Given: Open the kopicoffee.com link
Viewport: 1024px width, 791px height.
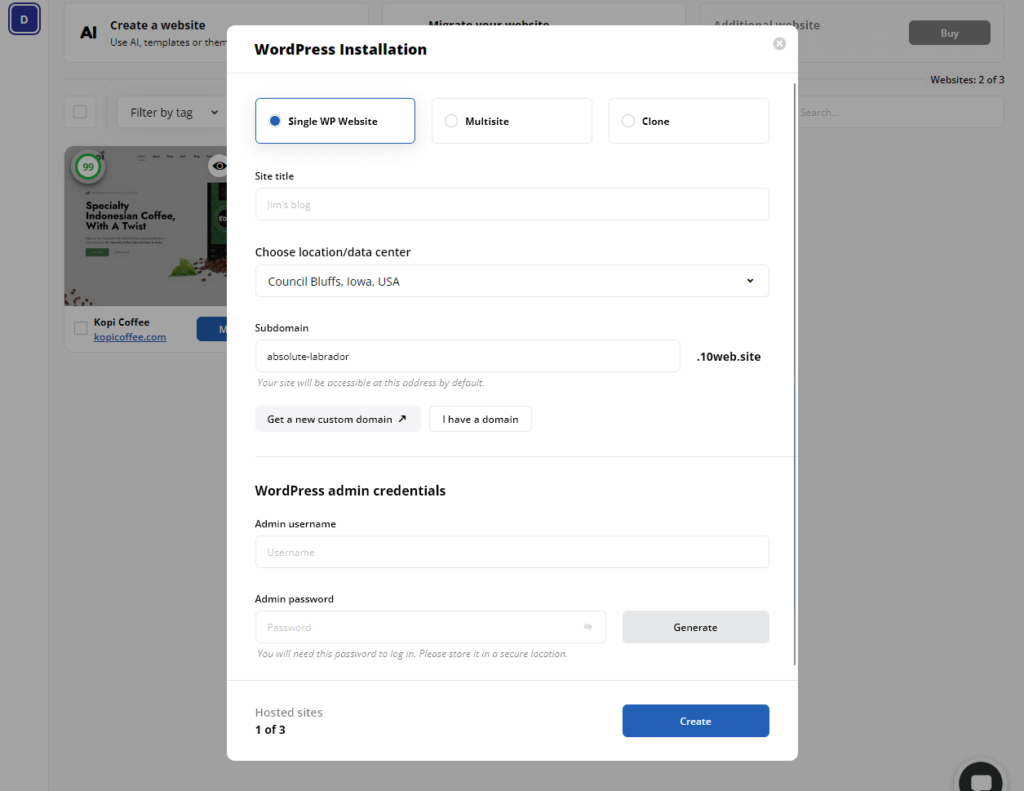Looking at the screenshot, I should 130,337.
